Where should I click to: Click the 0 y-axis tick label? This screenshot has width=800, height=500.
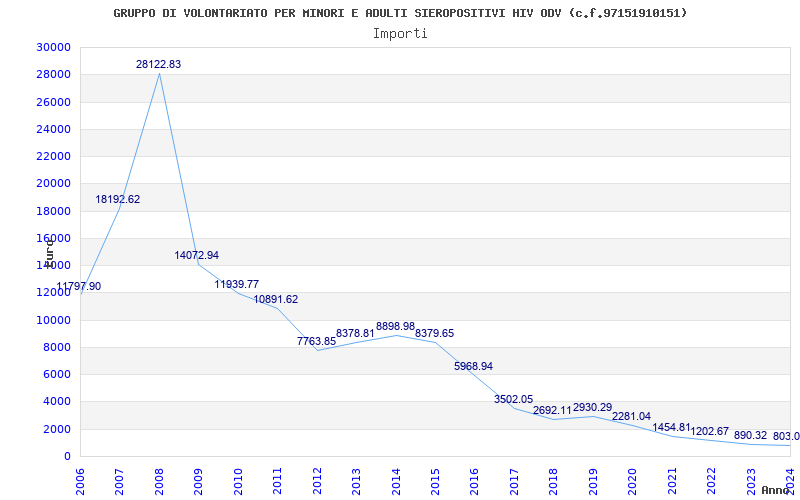tap(67, 457)
